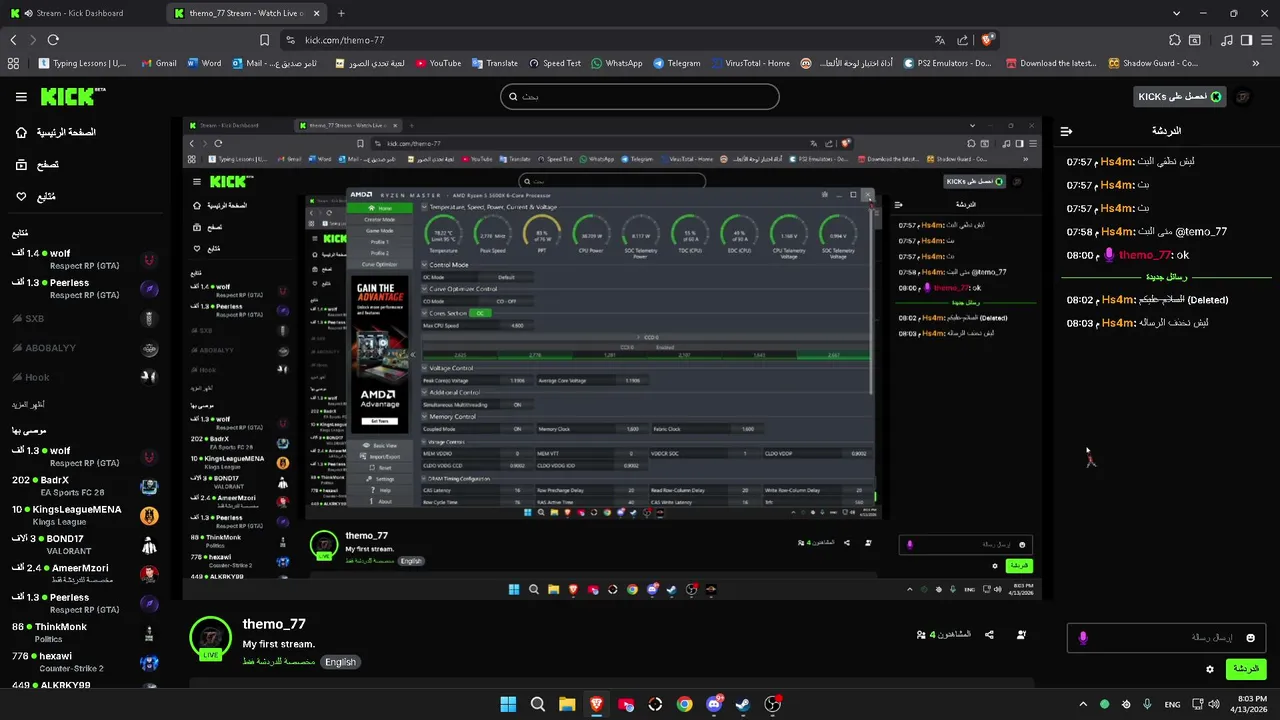Open File Explorer from the taskbar

click(x=567, y=704)
